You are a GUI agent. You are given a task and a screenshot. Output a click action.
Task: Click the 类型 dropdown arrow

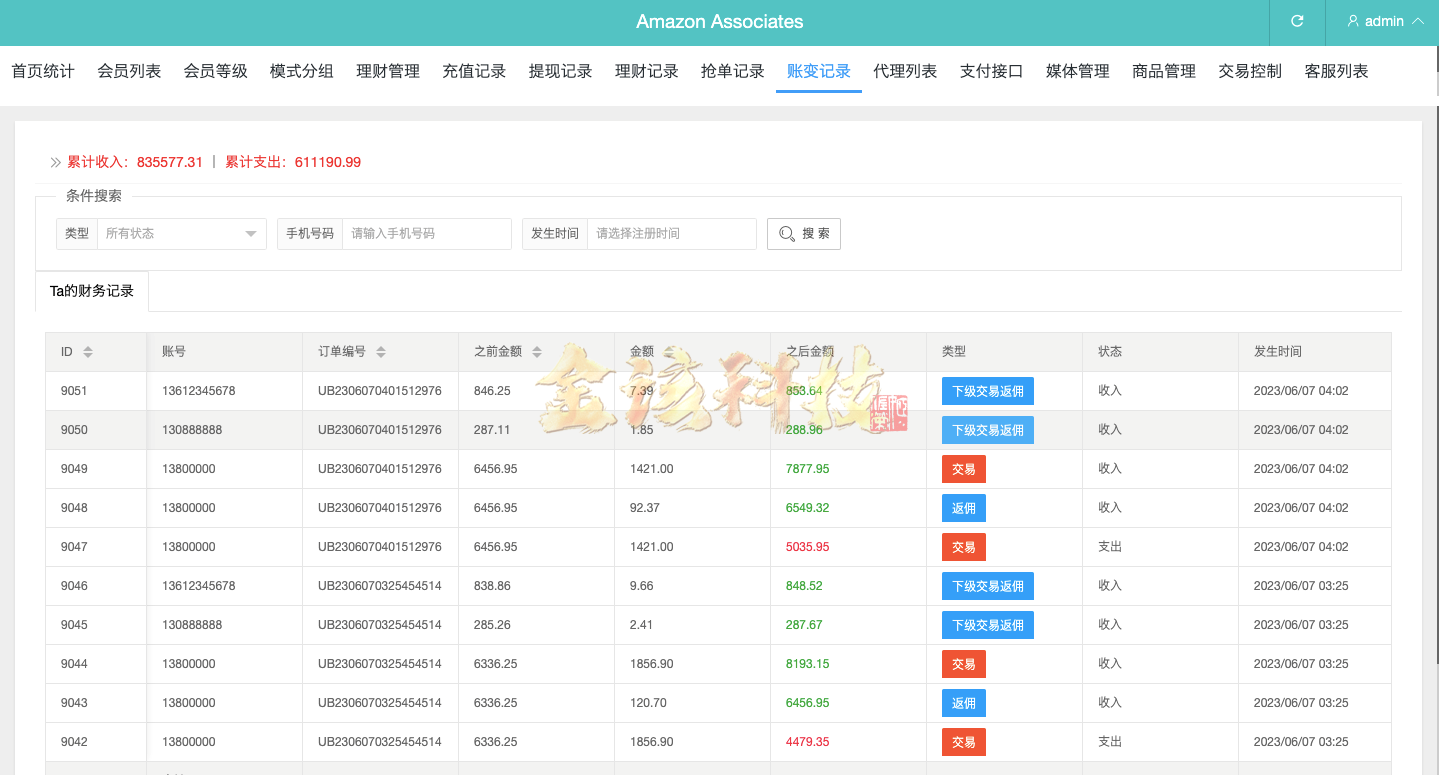pyautogui.click(x=249, y=233)
